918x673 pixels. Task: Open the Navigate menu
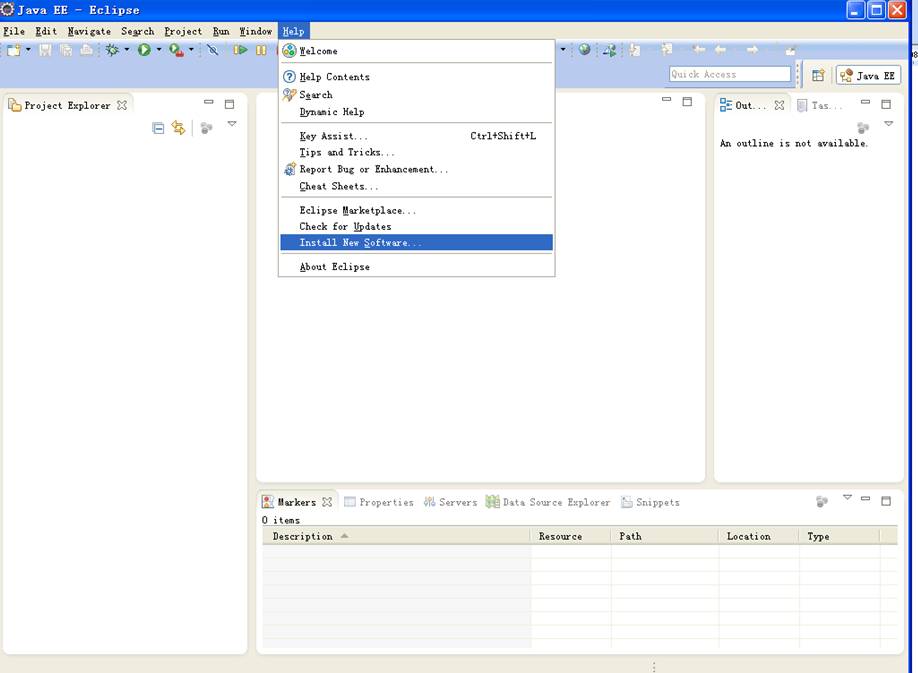pyautogui.click(x=89, y=31)
